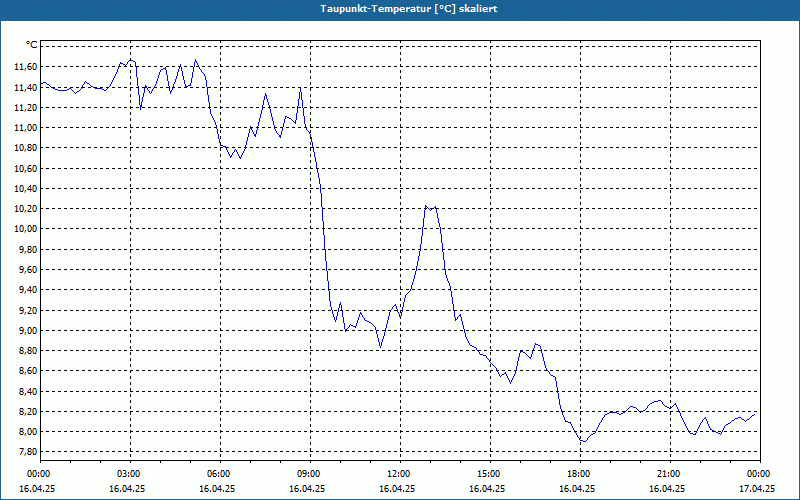Click the 16.04.25 date under 03:00

tap(128, 488)
